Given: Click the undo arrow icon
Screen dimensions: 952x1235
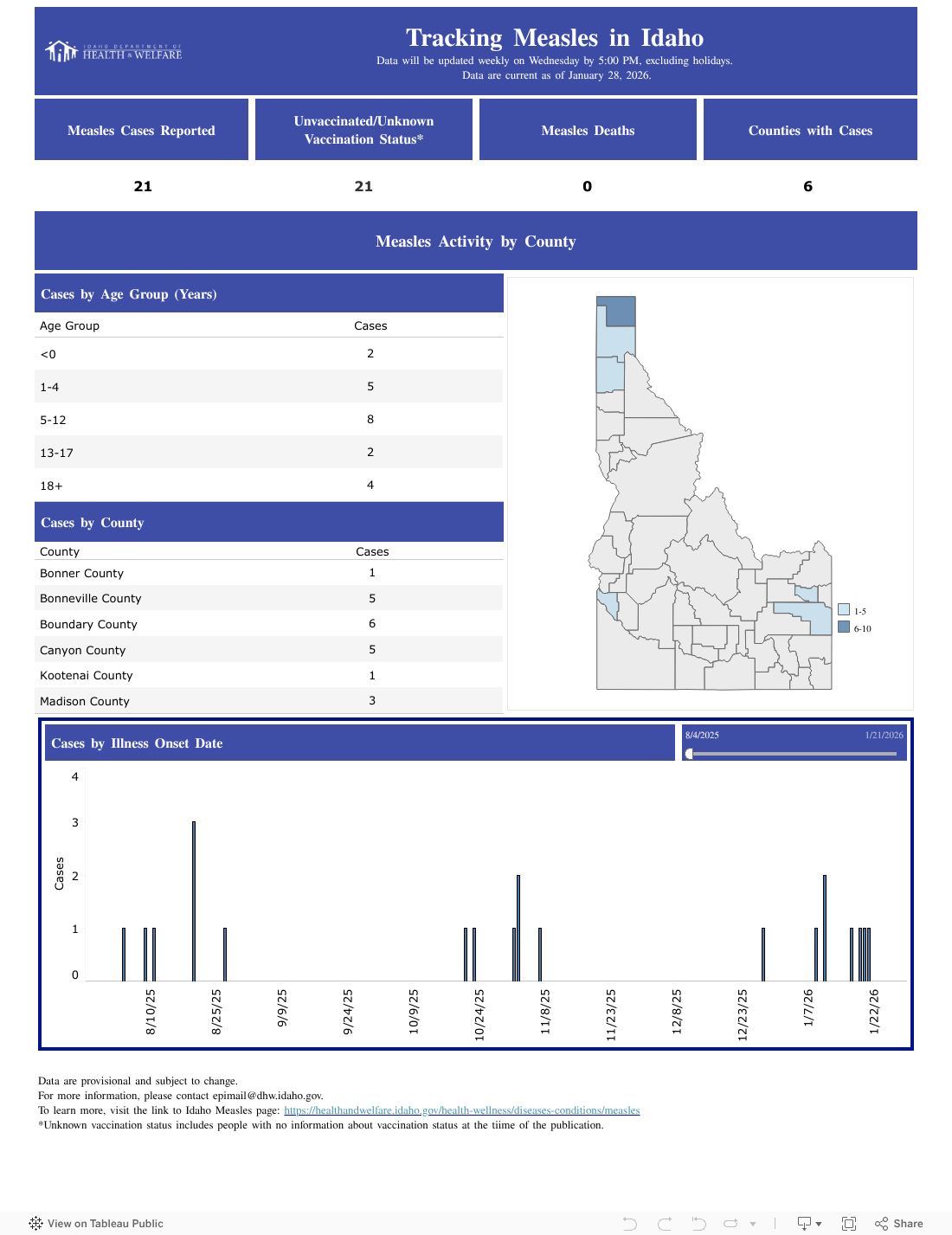Looking at the screenshot, I should [630, 1223].
